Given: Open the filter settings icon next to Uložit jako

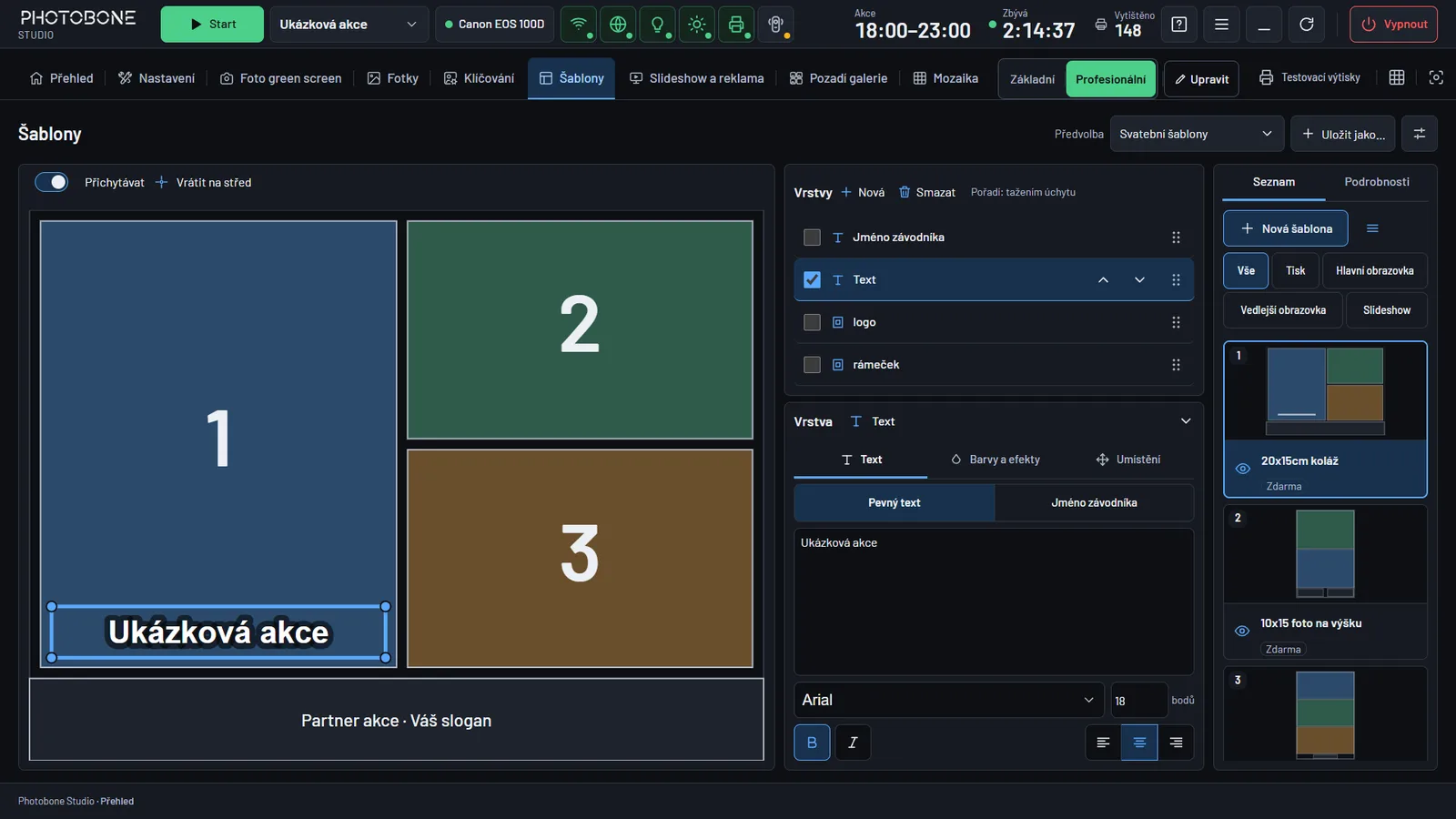Looking at the screenshot, I should tap(1420, 134).
